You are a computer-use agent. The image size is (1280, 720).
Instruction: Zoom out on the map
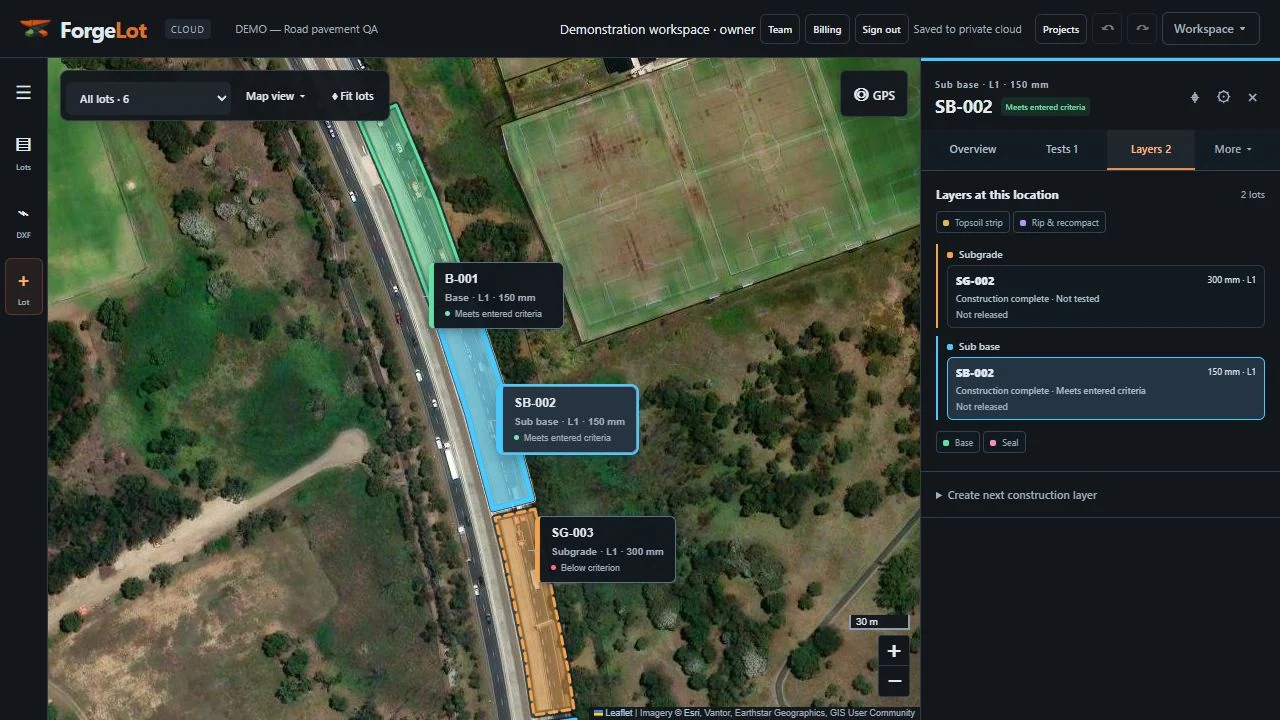click(895, 681)
